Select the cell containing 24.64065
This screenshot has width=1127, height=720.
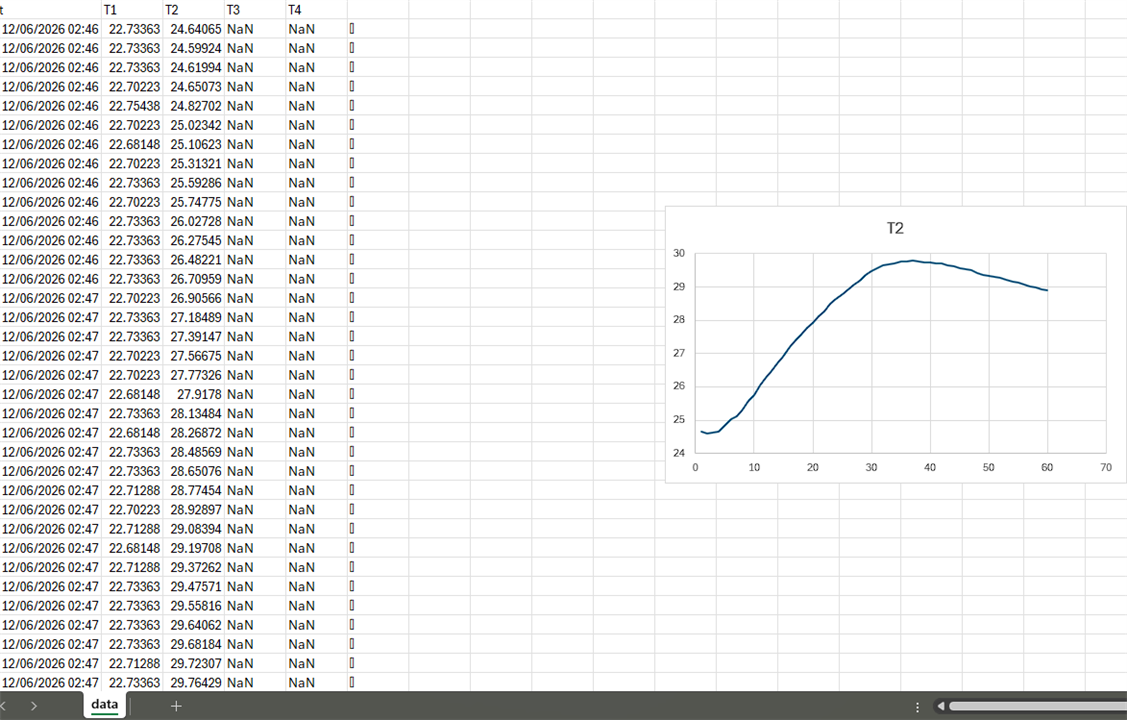193,29
